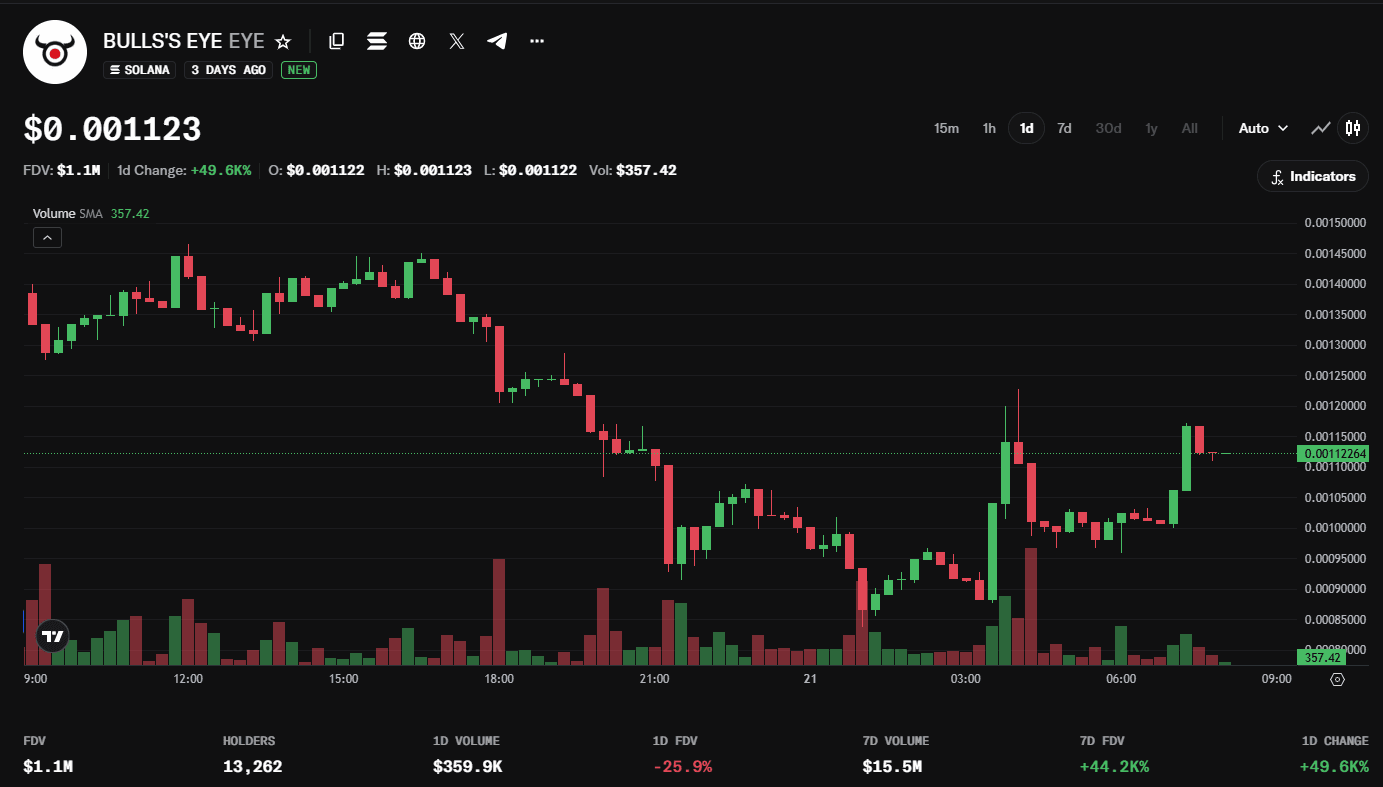
Task: Select the 1y timeframe
Action: coord(1151,128)
